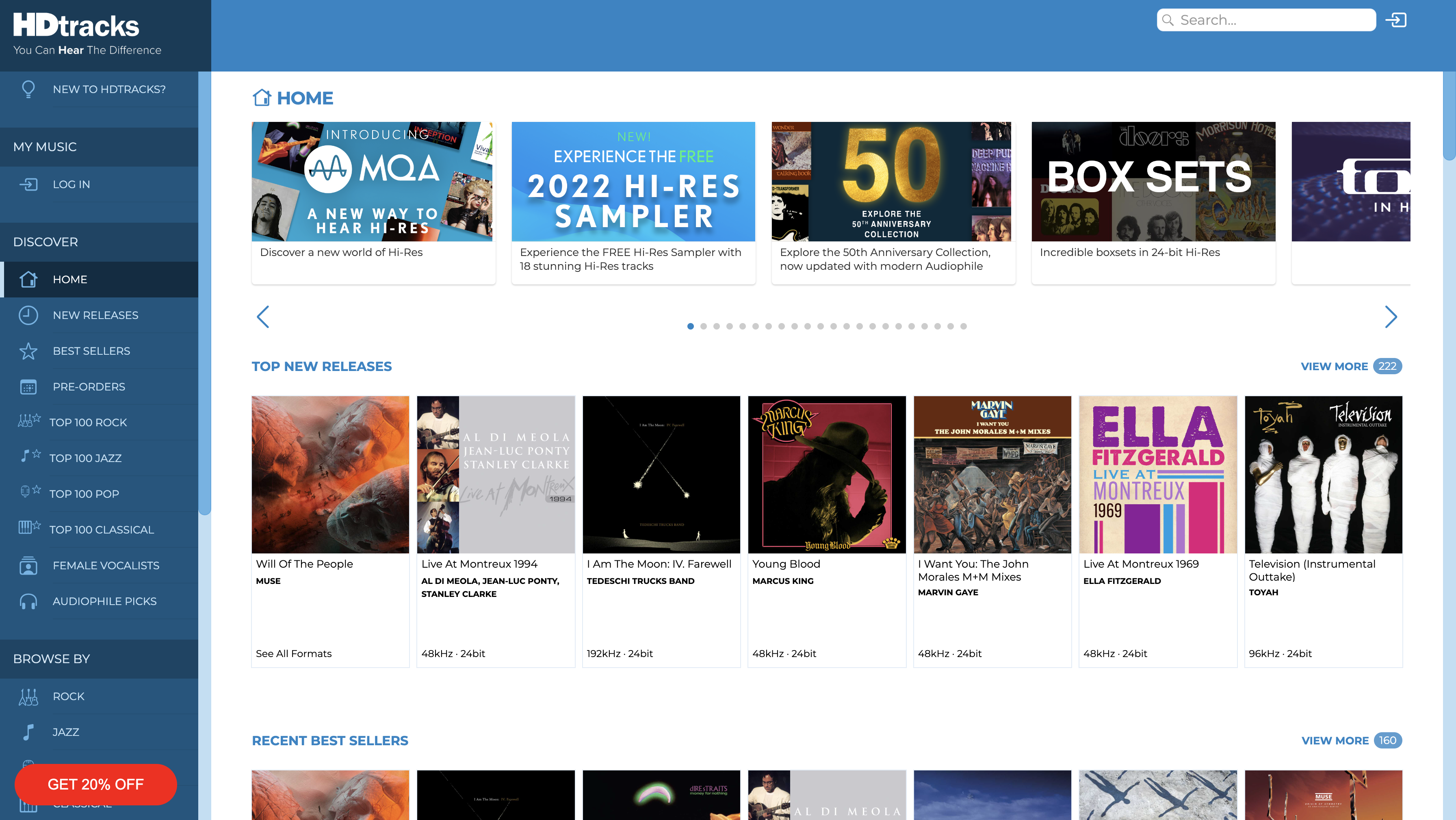Image resolution: width=1456 pixels, height=820 pixels.
Task: Select the Top 100 Rock icon
Action: [28, 421]
